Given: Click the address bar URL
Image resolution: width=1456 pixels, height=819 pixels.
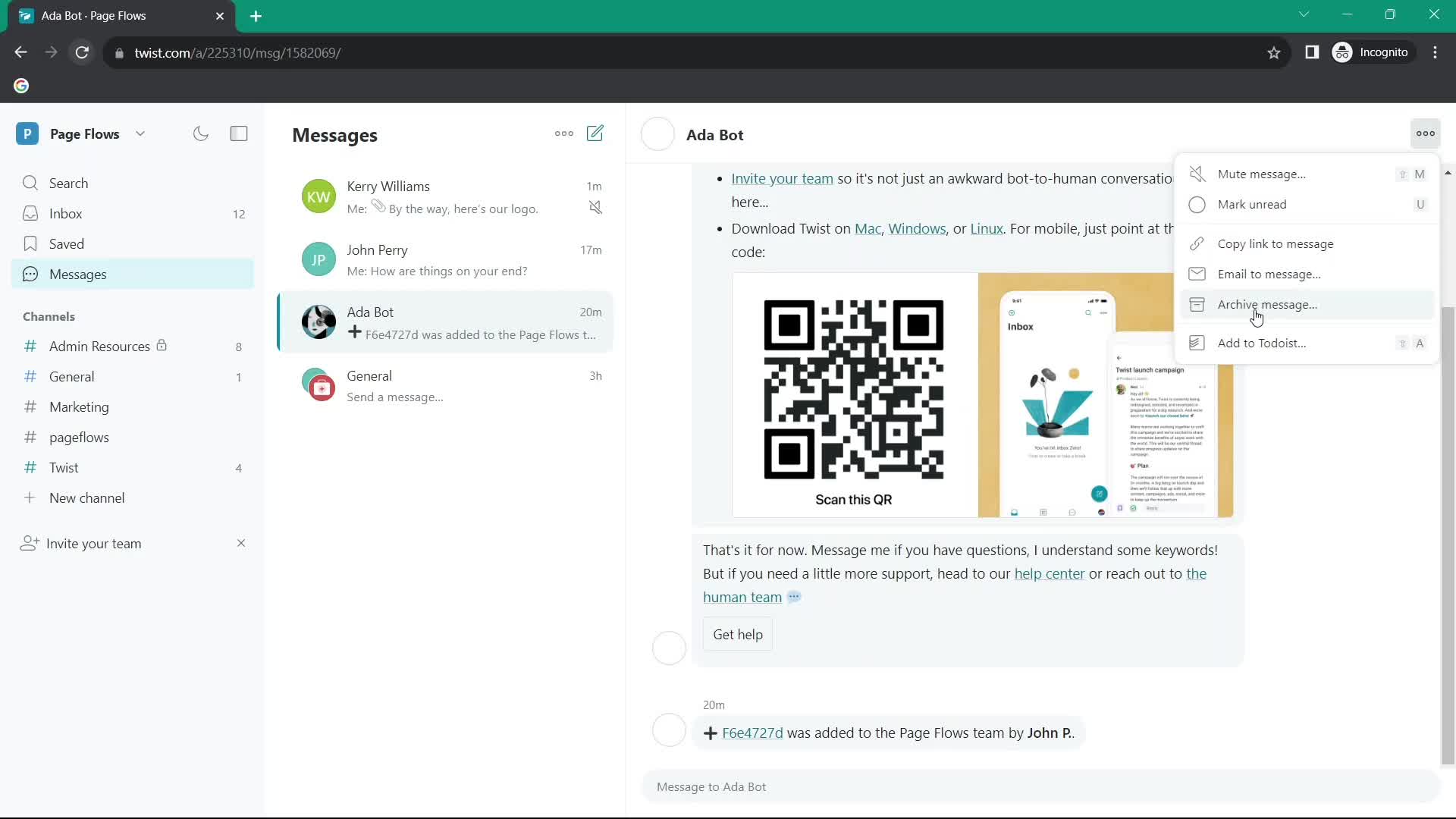Looking at the screenshot, I should [237, 52].
